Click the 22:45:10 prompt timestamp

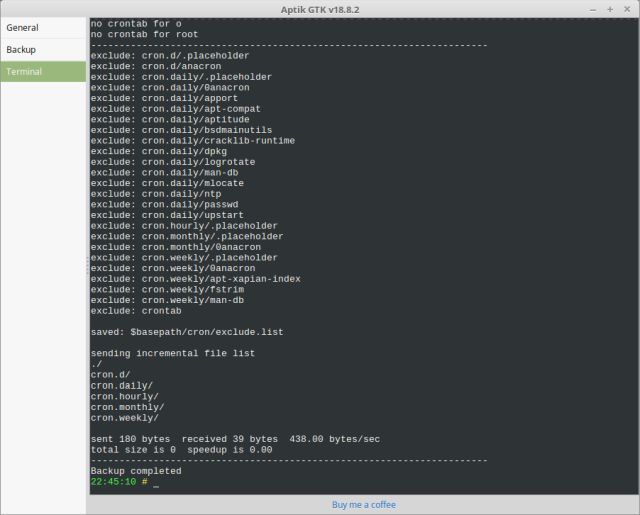coord(113,482)
